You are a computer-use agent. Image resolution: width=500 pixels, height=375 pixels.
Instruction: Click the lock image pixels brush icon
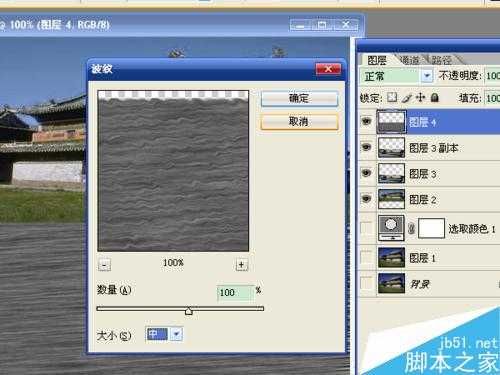click(x=407, y=98)
